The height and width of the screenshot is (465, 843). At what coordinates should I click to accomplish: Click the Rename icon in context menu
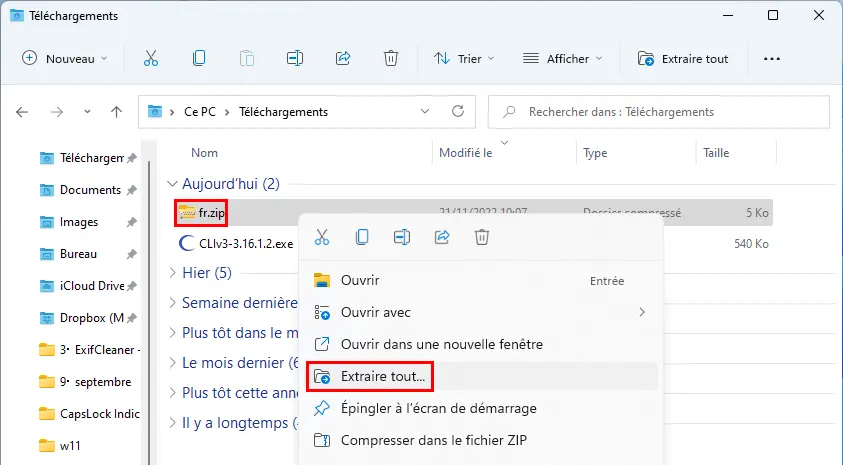tap(402, 237)
